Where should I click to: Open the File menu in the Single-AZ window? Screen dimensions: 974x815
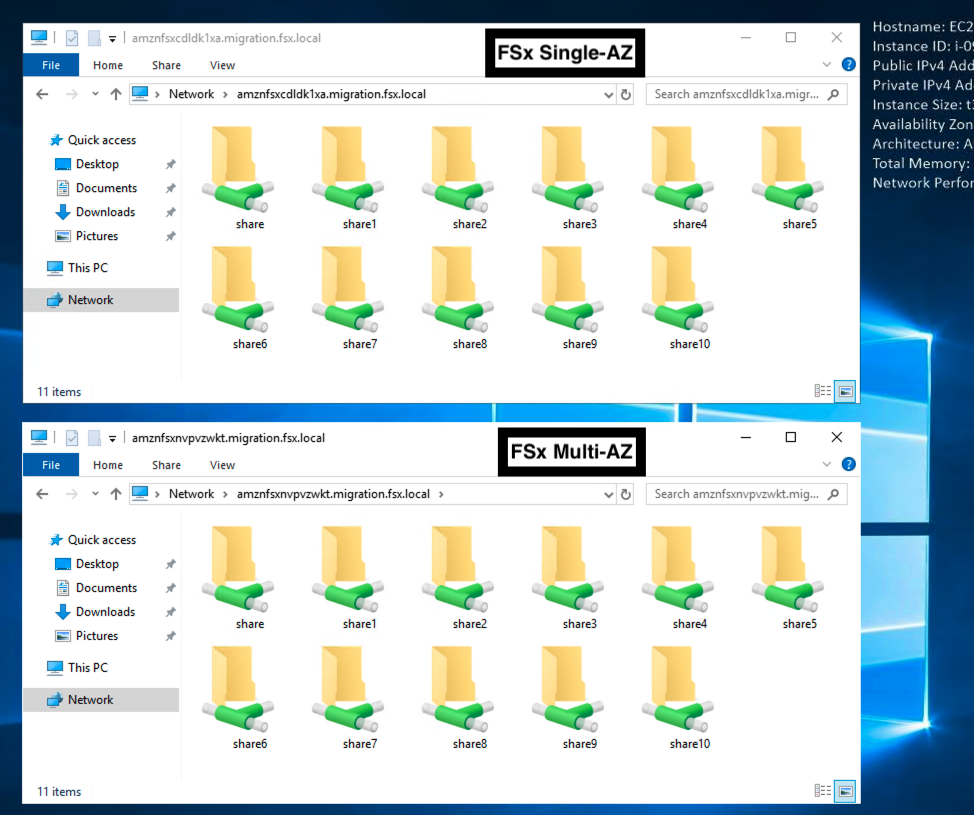coord(50,64)
